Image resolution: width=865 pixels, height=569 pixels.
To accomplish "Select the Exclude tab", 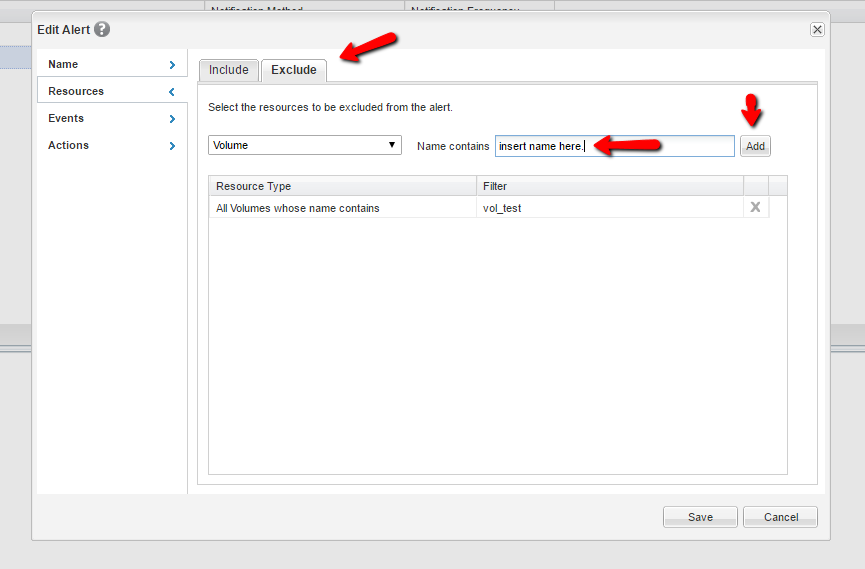I will coord(293,70).
